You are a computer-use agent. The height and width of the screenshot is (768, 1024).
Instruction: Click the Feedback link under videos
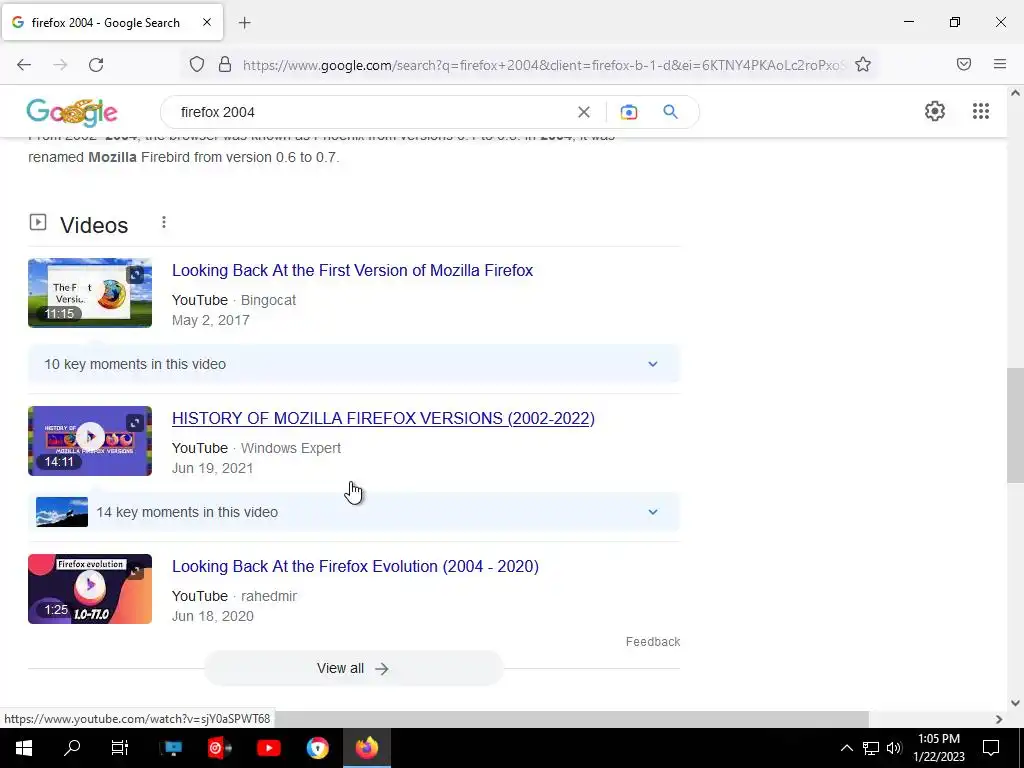(652, 642)
